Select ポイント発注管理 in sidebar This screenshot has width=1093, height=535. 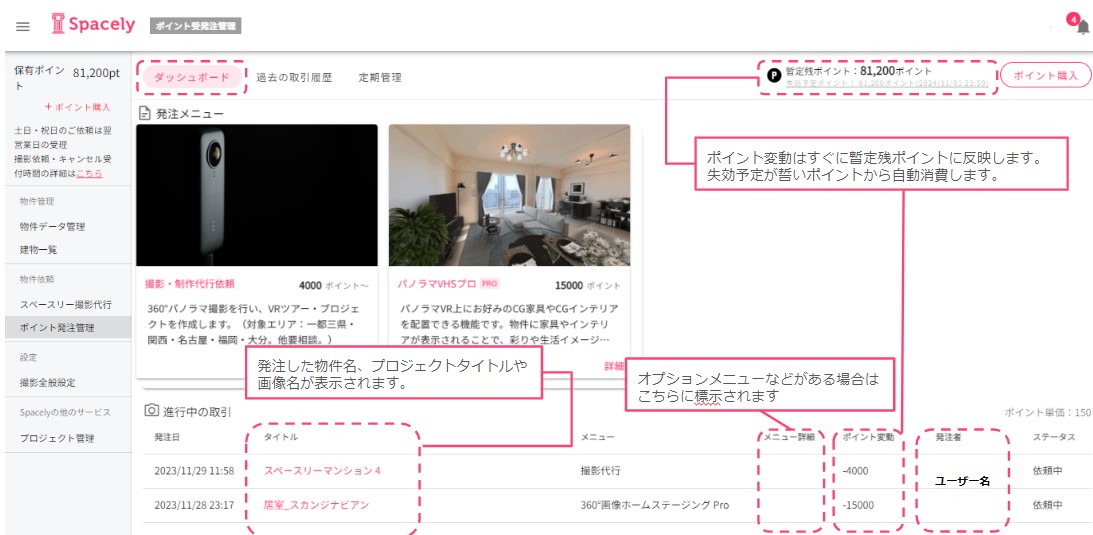click(x=68, y=327)
